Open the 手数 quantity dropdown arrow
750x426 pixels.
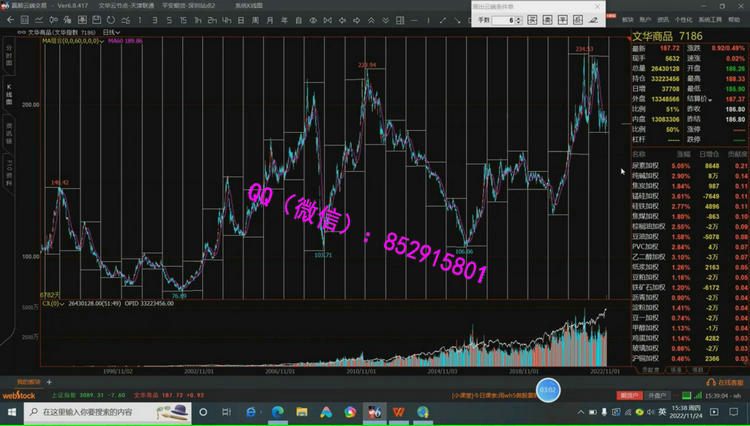coord(517,20)
